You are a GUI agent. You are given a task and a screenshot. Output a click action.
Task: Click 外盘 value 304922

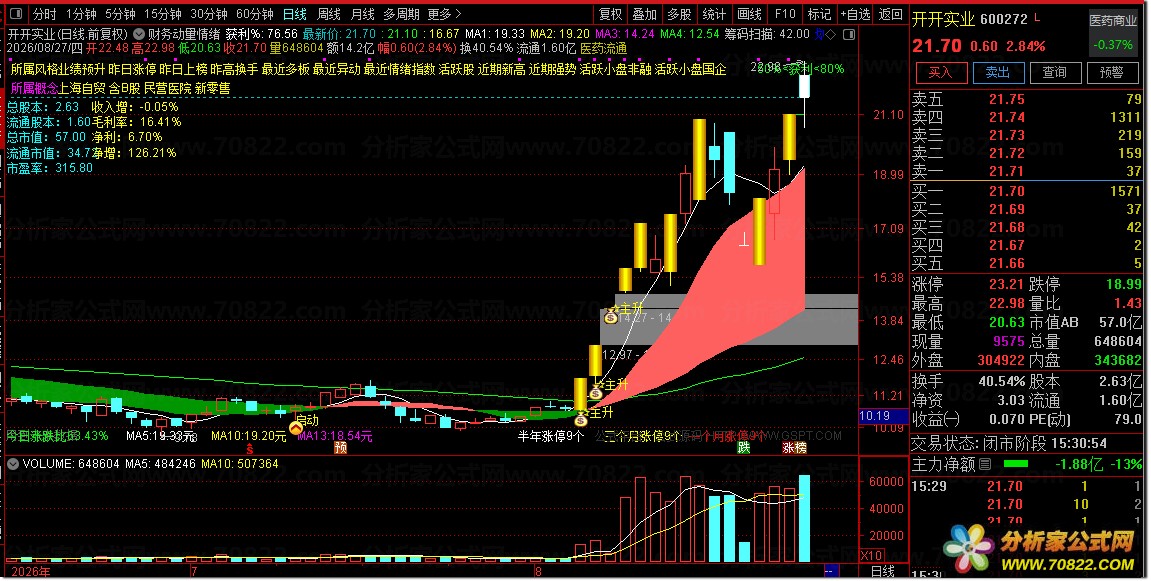point(1001,361)
